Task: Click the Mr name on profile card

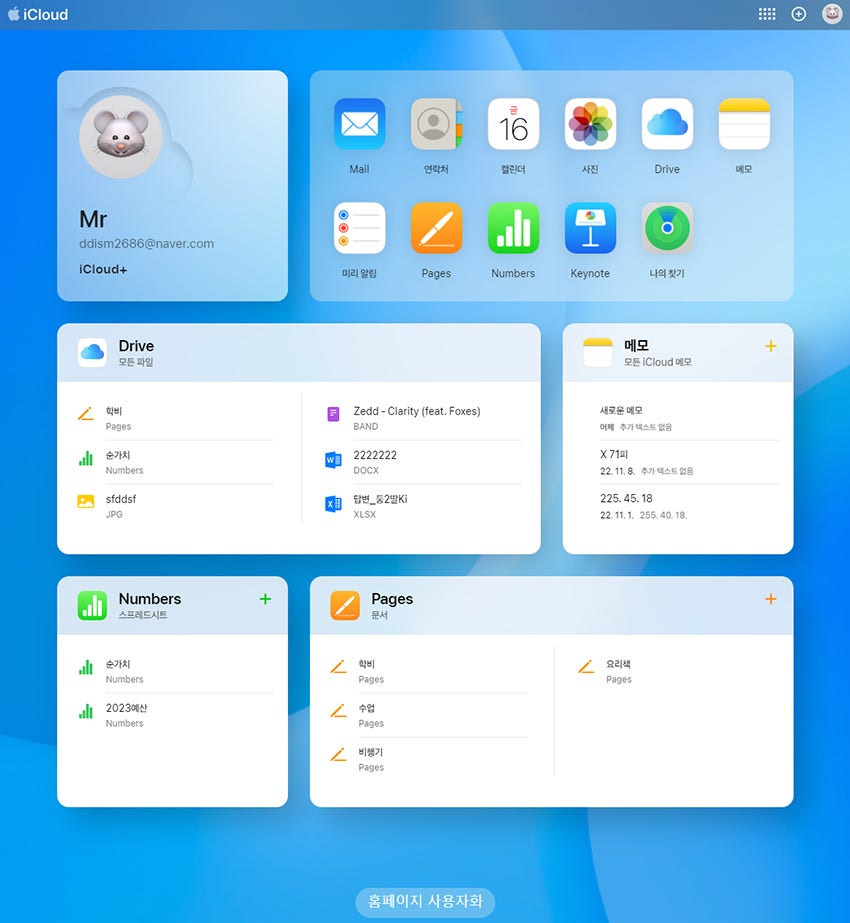Action: [x=93, y=220]
